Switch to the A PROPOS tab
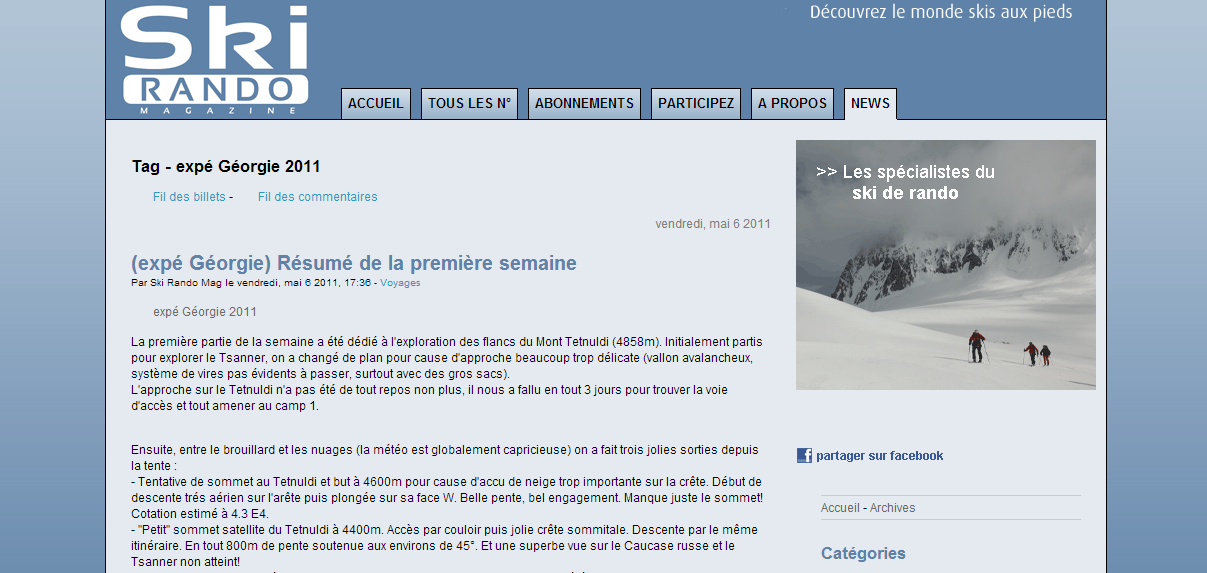The width and height of the screenshot is (1207, 573). [x=792, y=103]
